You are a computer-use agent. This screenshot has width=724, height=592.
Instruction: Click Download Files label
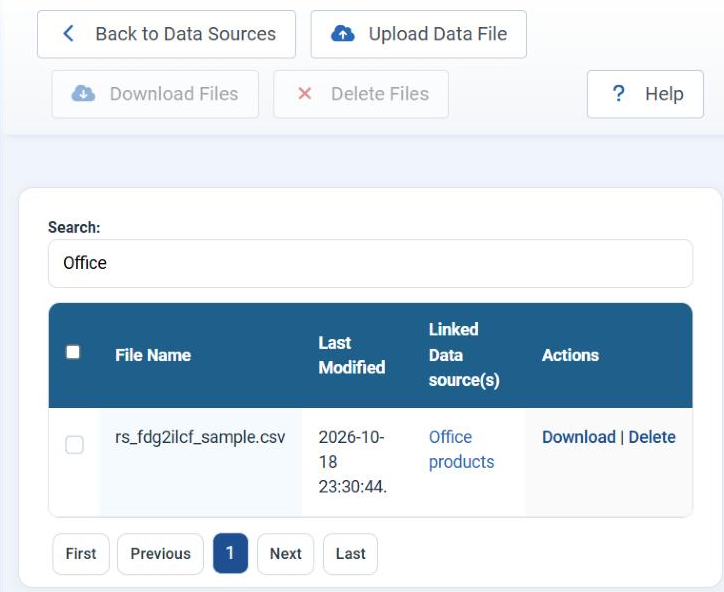pos(174,94)
